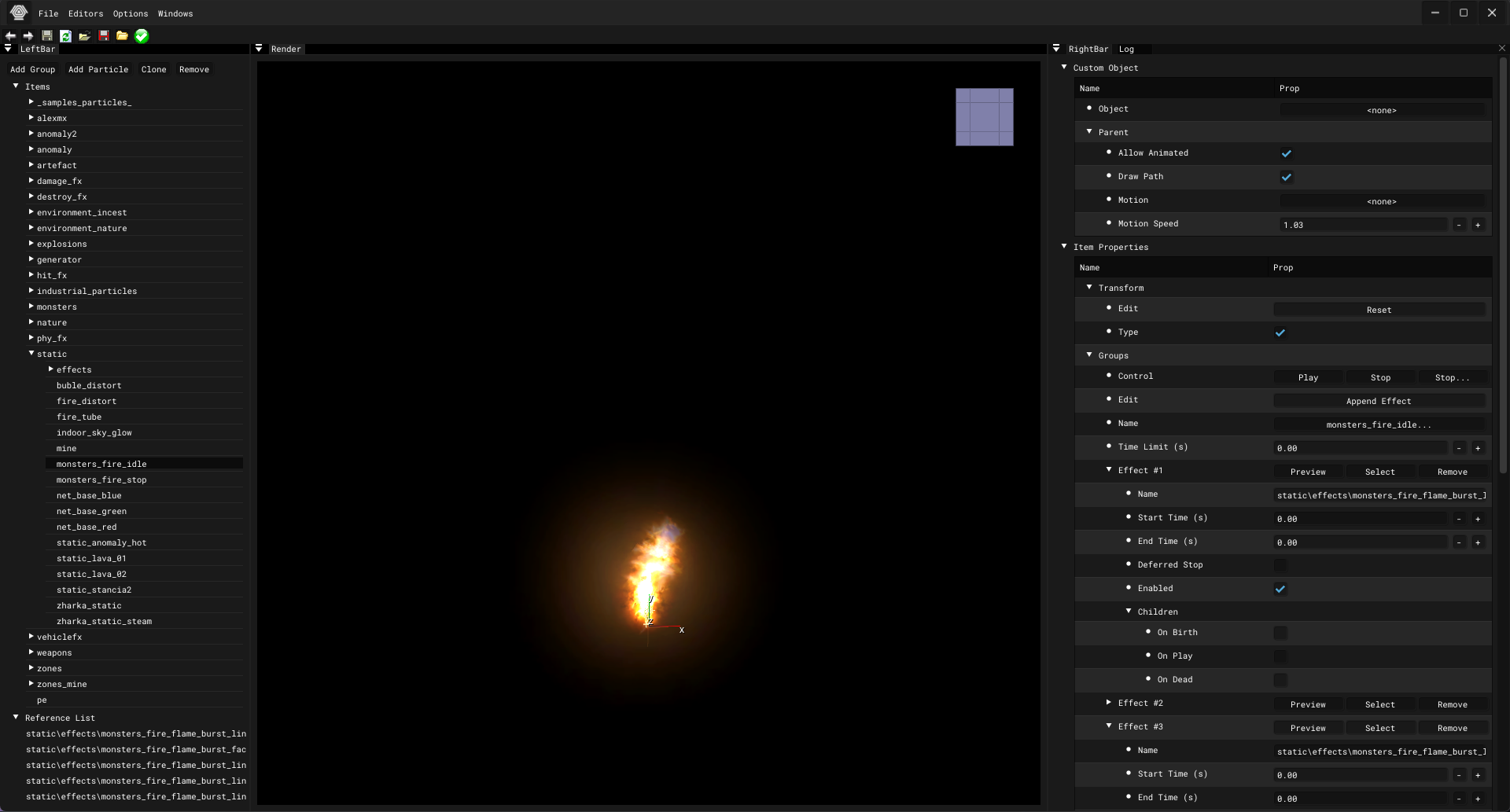Click the green checkmark validation icon
The height and width of the screenshot is (812, 1510).
coord(142,36)
